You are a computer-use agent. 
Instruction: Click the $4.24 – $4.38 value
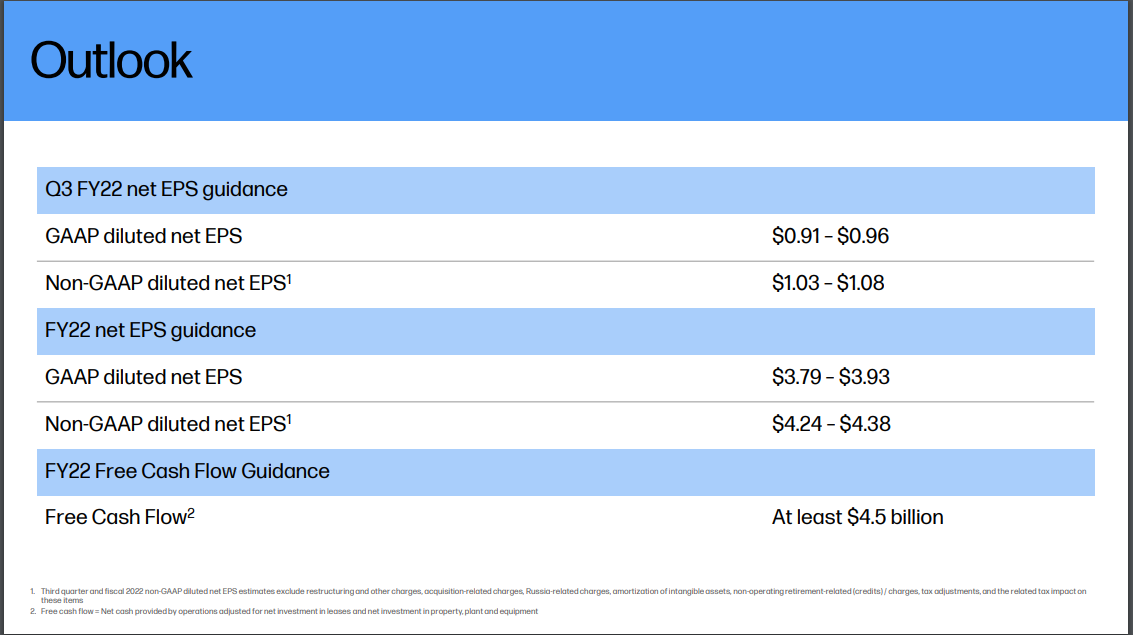831,425
